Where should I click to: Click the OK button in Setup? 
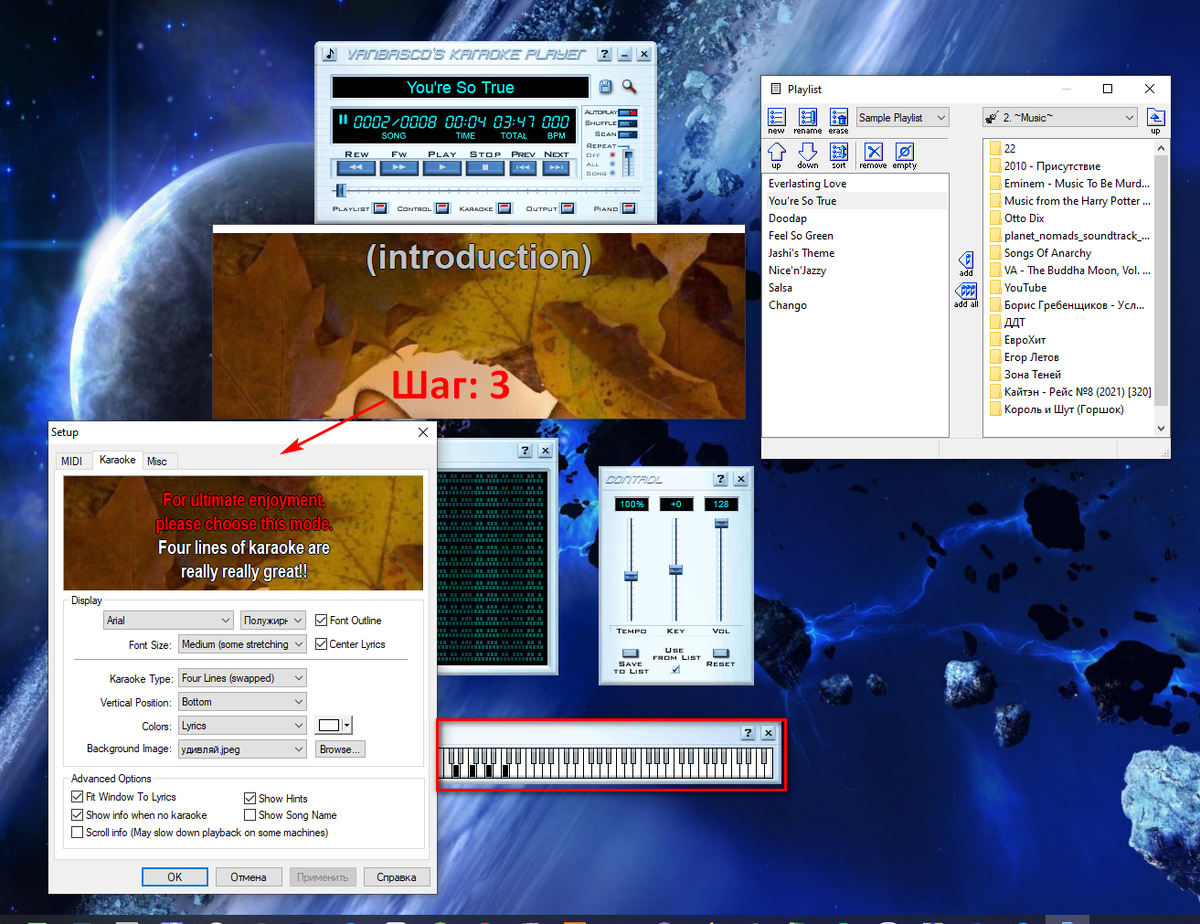point(174,877)
